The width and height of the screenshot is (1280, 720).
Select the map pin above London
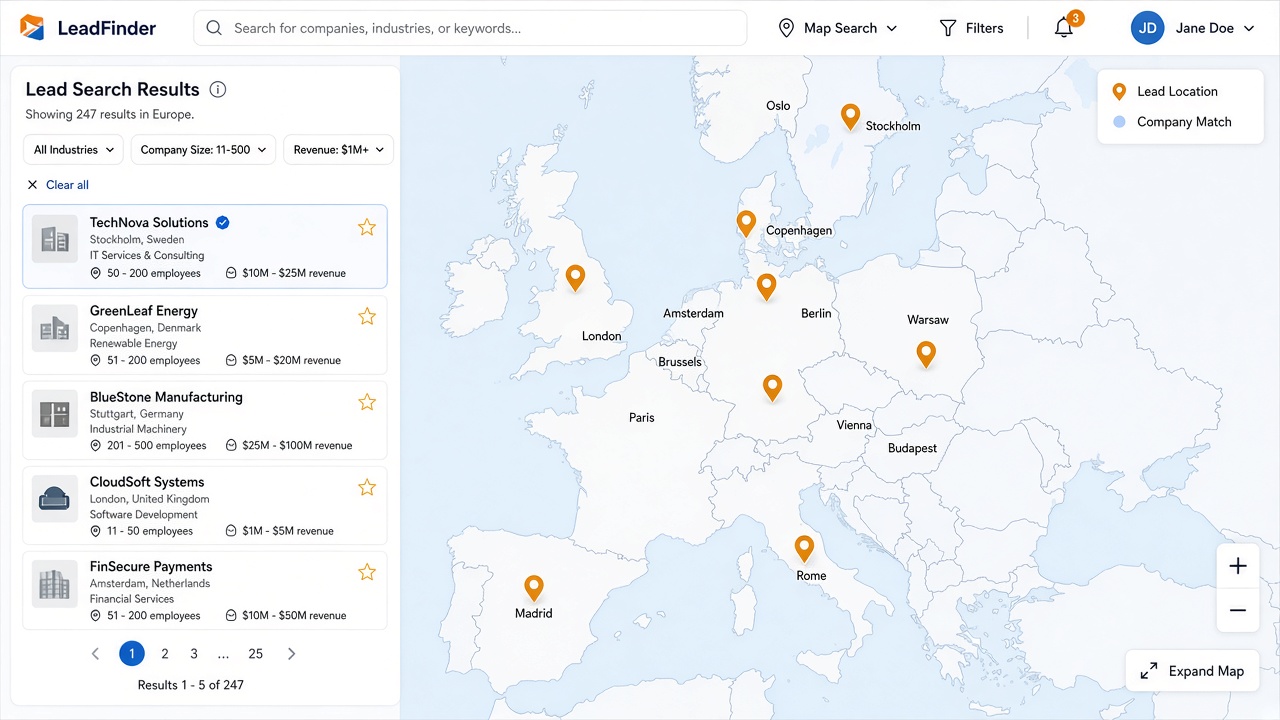[575, 277]
